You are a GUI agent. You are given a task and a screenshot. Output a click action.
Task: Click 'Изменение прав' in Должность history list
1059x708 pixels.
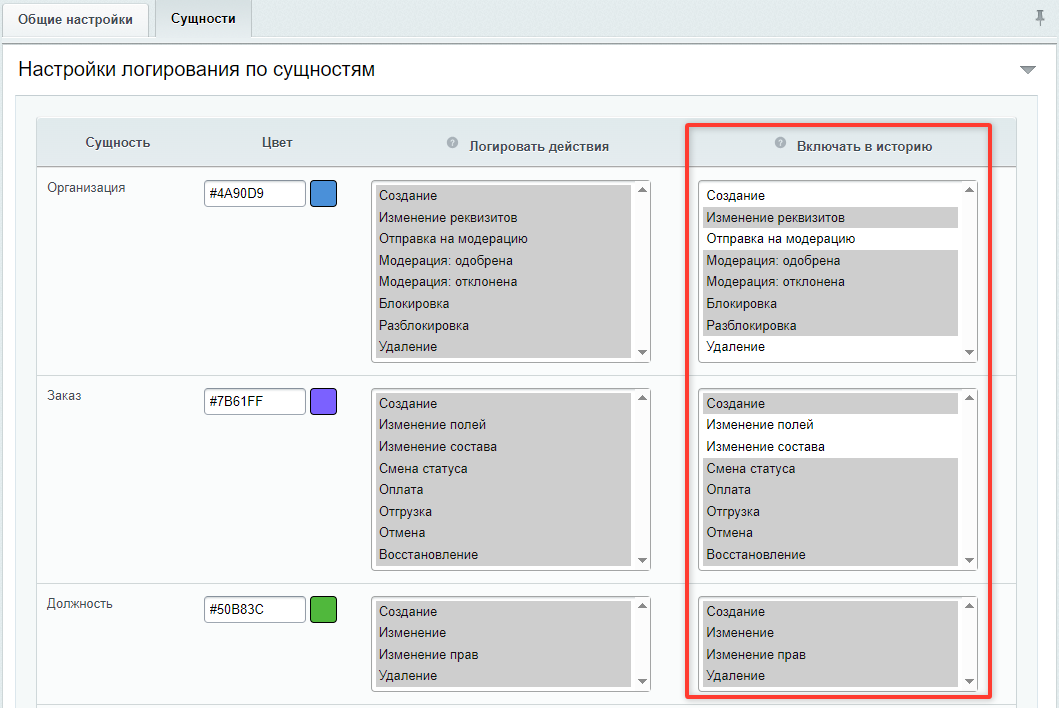pos(830,655)
